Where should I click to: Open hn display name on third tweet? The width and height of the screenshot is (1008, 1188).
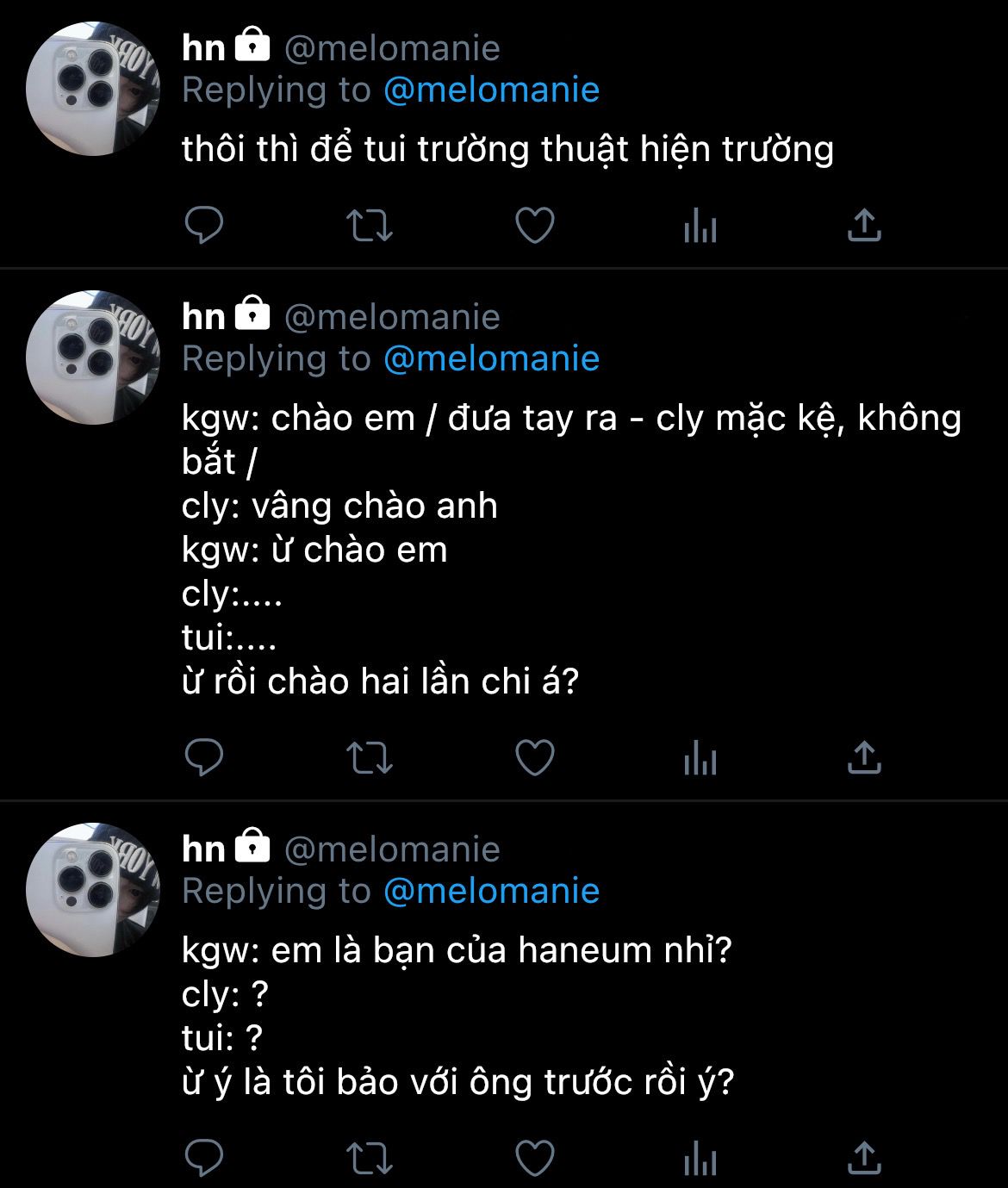203,849
